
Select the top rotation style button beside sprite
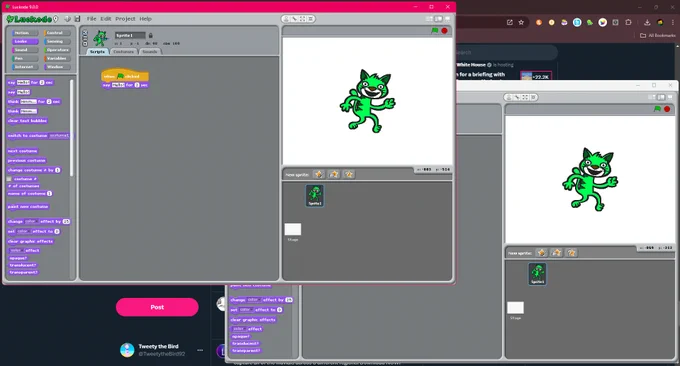[85, 33]
